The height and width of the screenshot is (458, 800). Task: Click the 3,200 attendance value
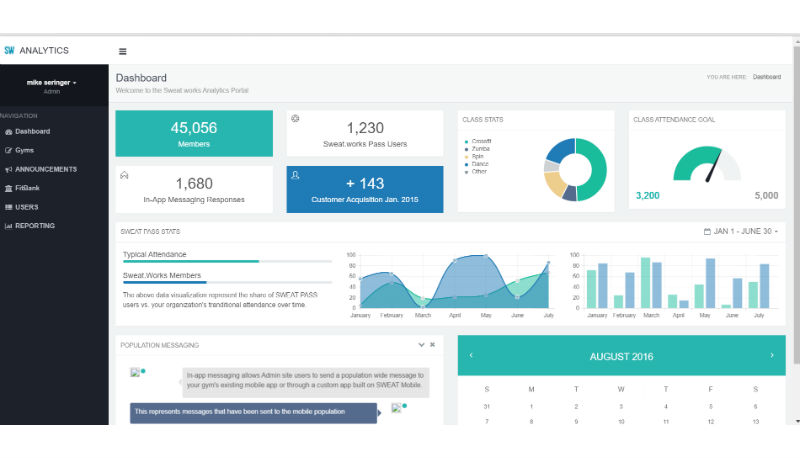click(x=647, y=196)
